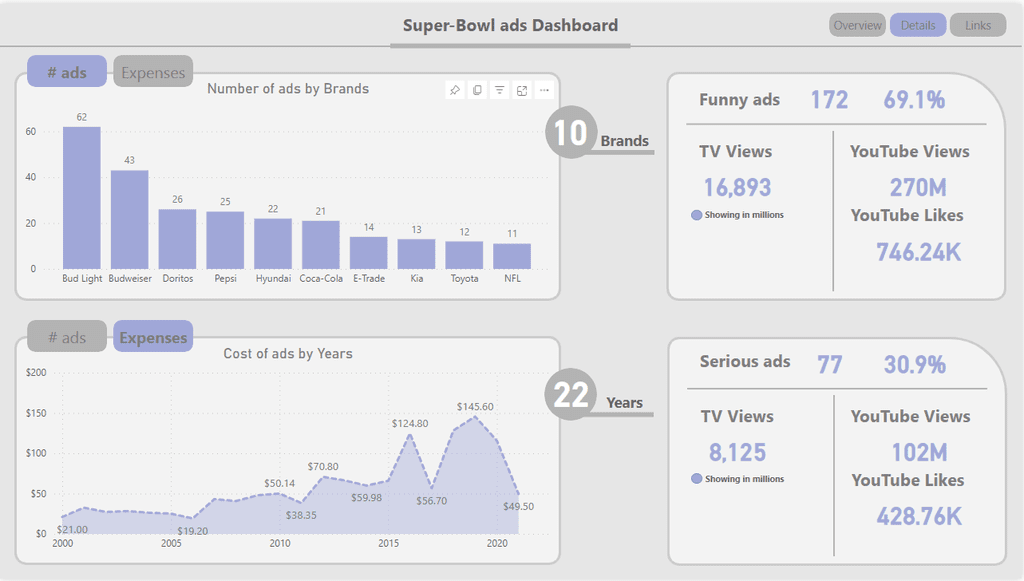Toggle the top chart to Expenses
Image resolution: width=1024 pixels, height=581 pixels.
pos(153,72)
